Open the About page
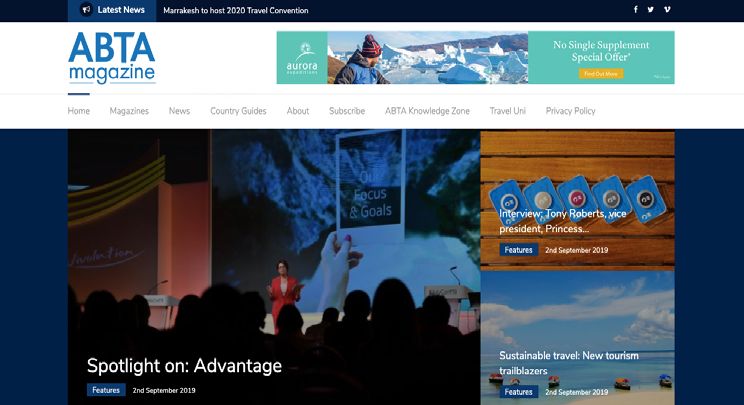This screenshot has width=744, height=405. 298,111
